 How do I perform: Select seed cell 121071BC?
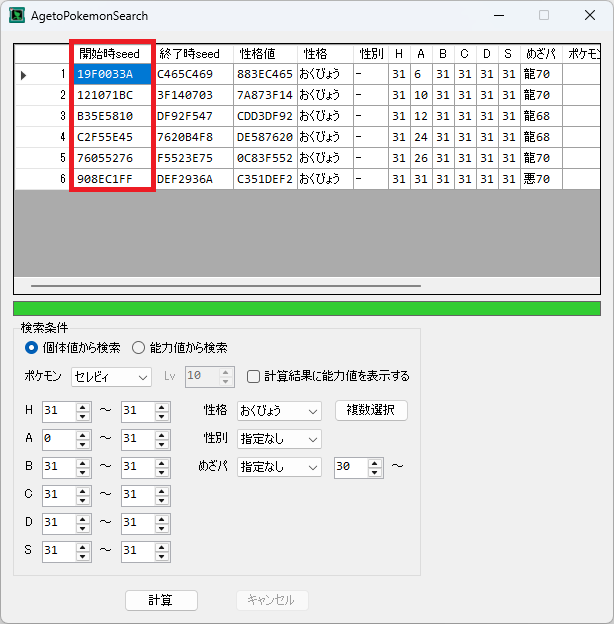point(113,95)
